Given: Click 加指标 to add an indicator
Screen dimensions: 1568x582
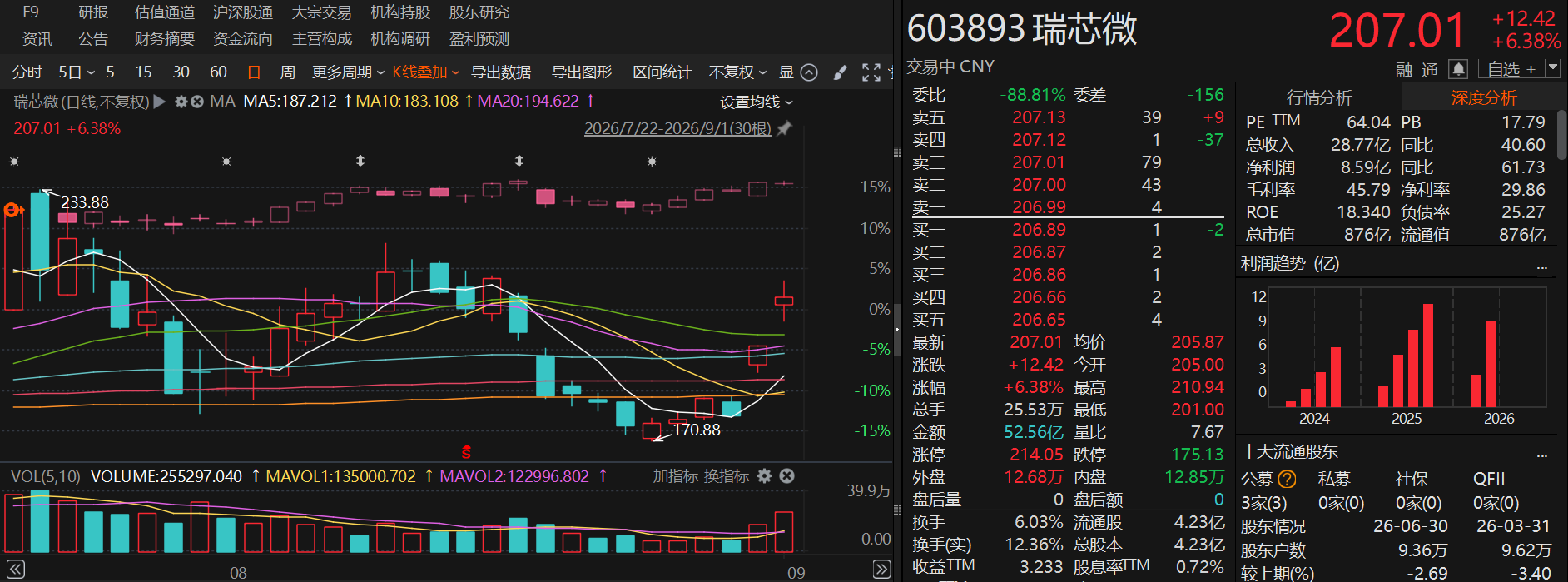Looking at the screenshot, I should coord(676,476).
